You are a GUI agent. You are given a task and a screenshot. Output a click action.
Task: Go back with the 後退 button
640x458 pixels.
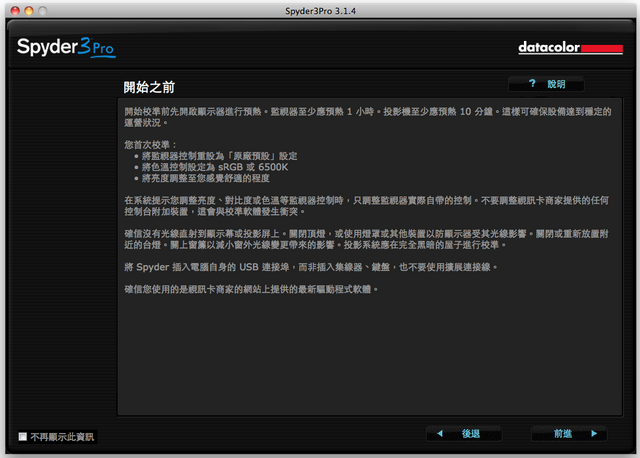click(464, 434)
